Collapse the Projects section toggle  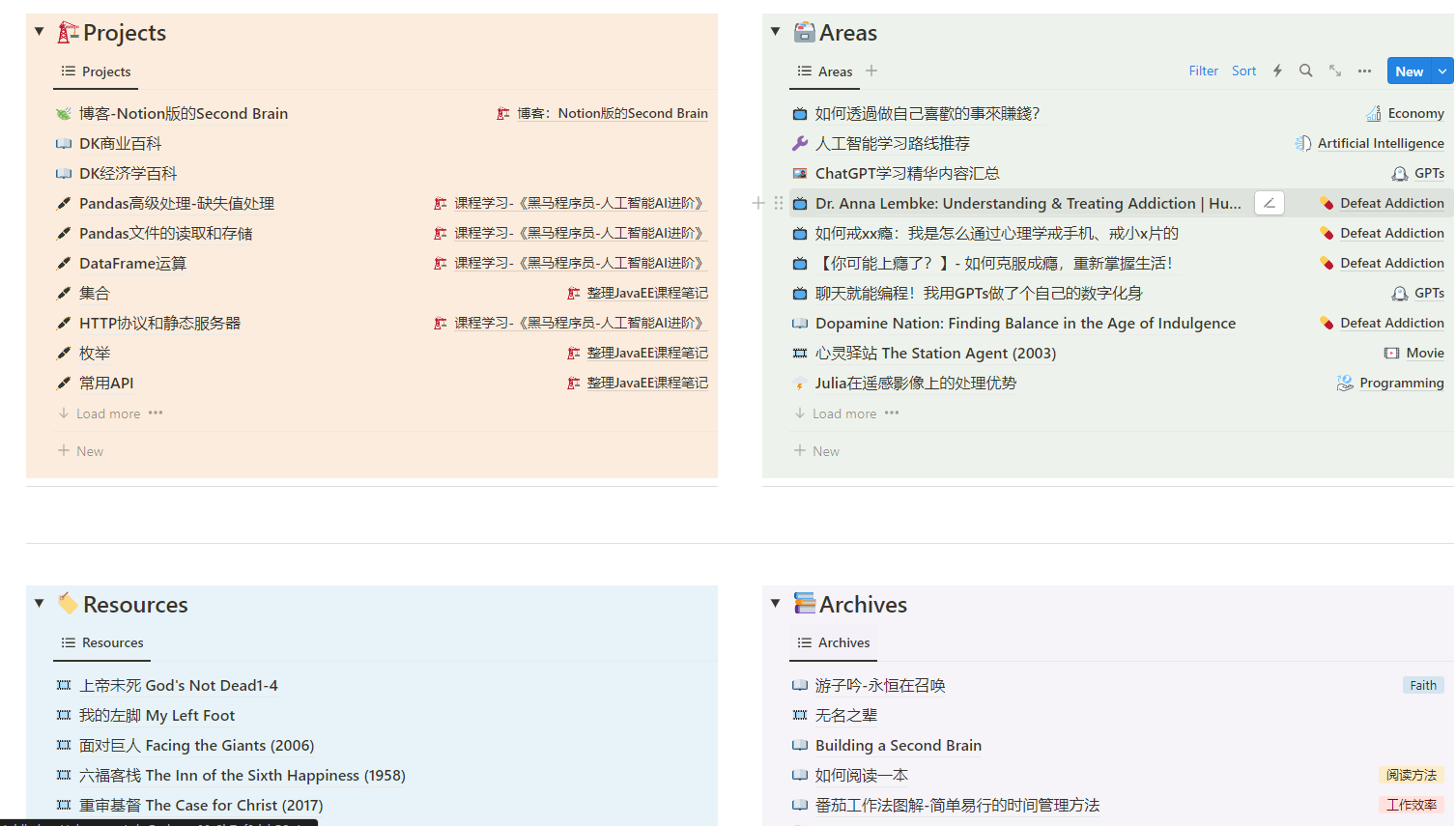(x=40, y=32)
